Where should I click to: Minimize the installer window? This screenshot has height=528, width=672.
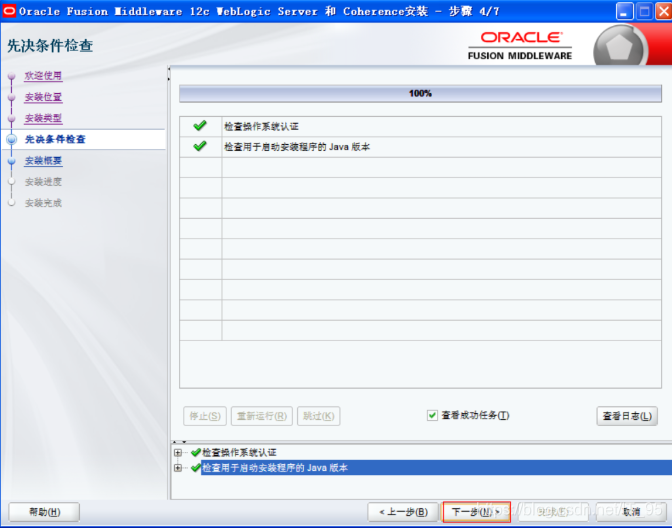tap(624, 11)
